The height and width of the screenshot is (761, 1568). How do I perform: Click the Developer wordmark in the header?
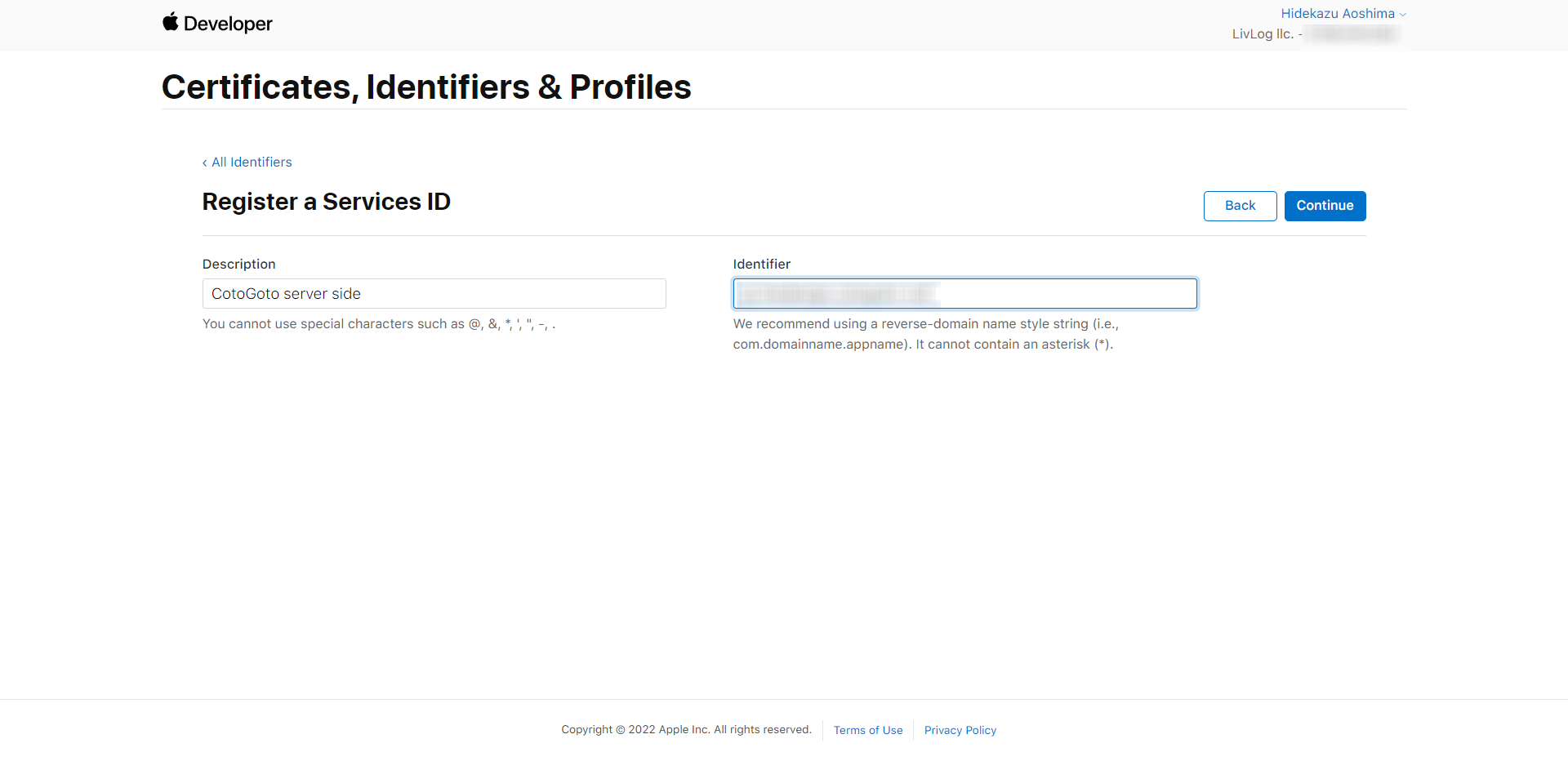tap(228, 24)
